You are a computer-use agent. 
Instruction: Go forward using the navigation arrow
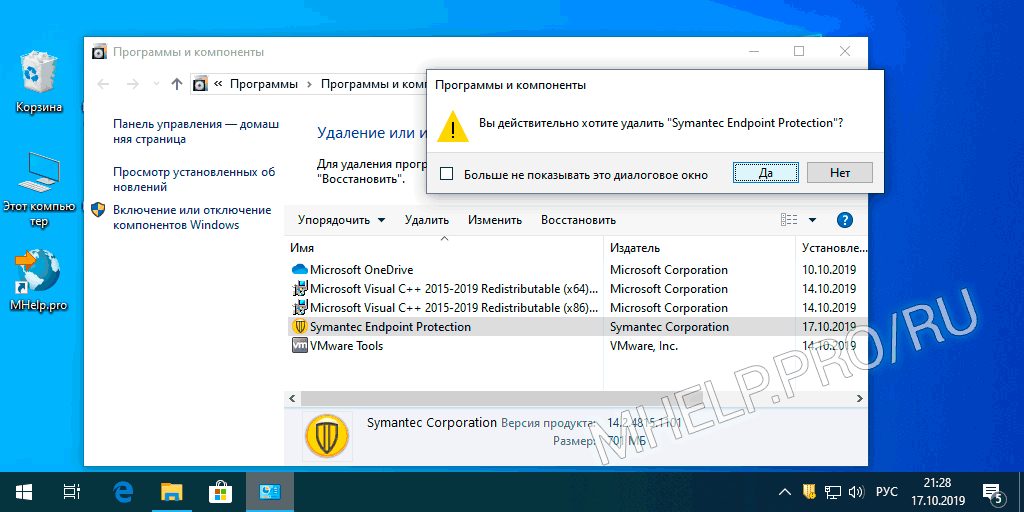[x=133, y=84]
